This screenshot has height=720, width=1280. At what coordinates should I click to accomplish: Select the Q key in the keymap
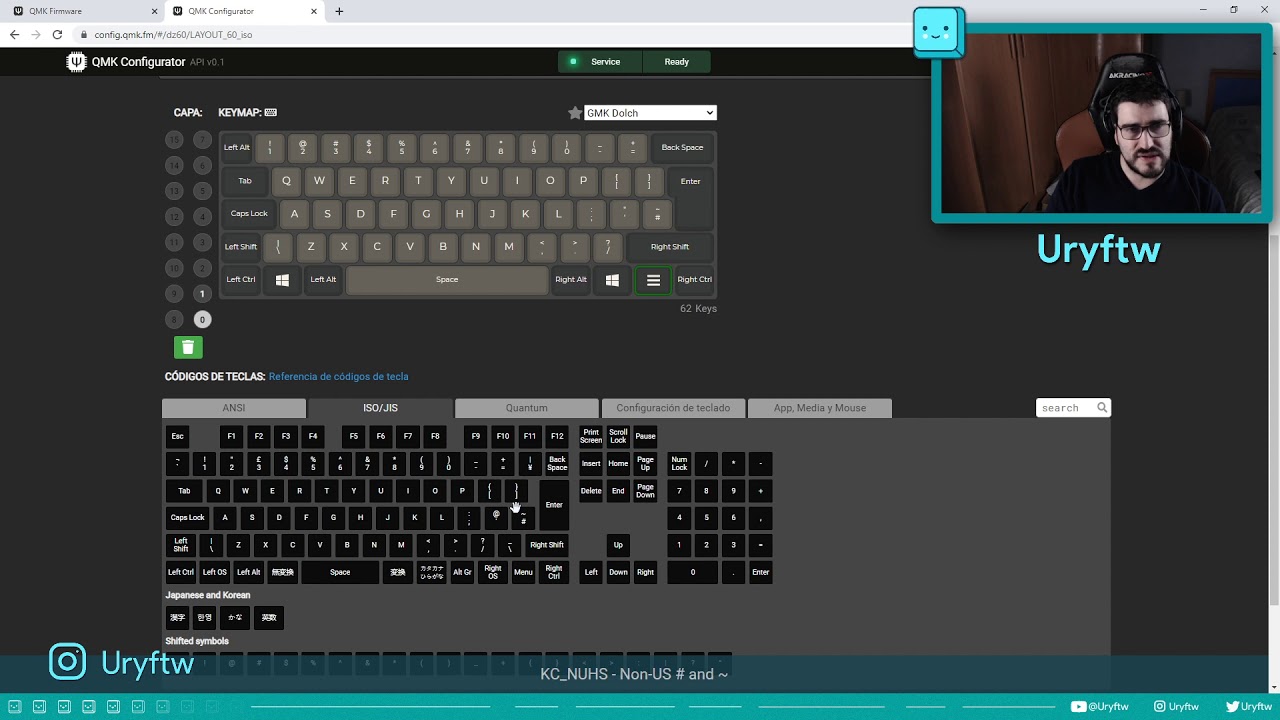[286, 181]
